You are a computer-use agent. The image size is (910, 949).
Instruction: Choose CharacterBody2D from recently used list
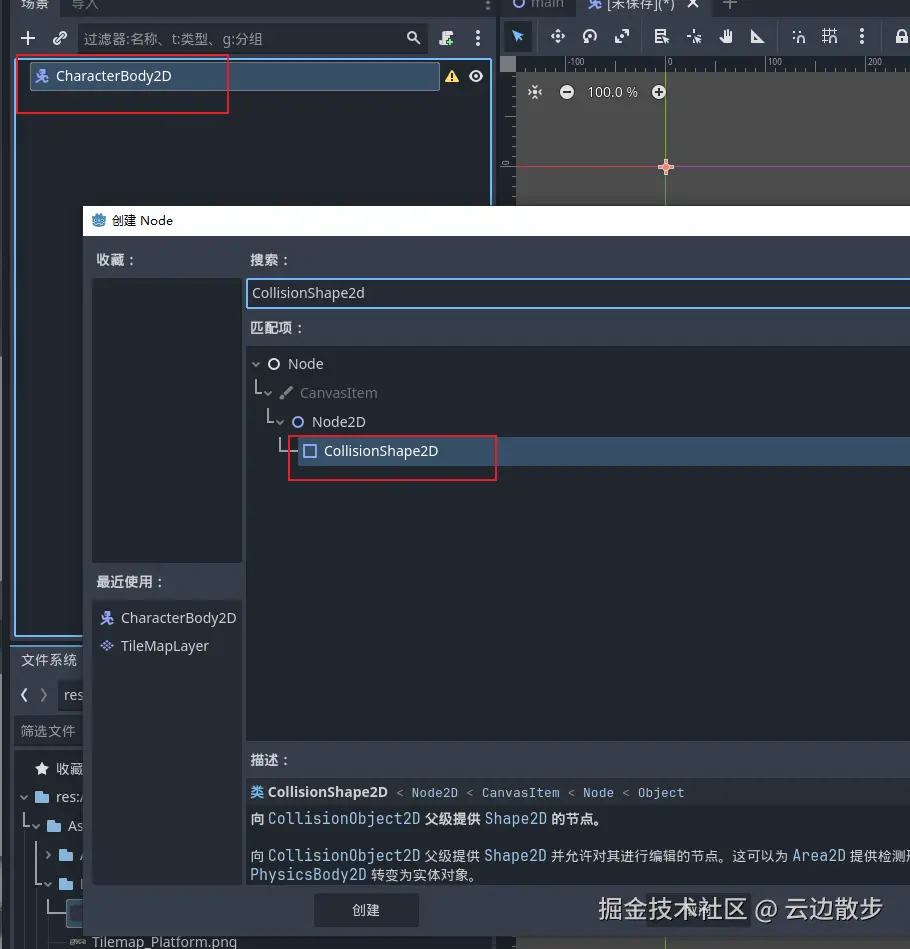pos(168,618)
